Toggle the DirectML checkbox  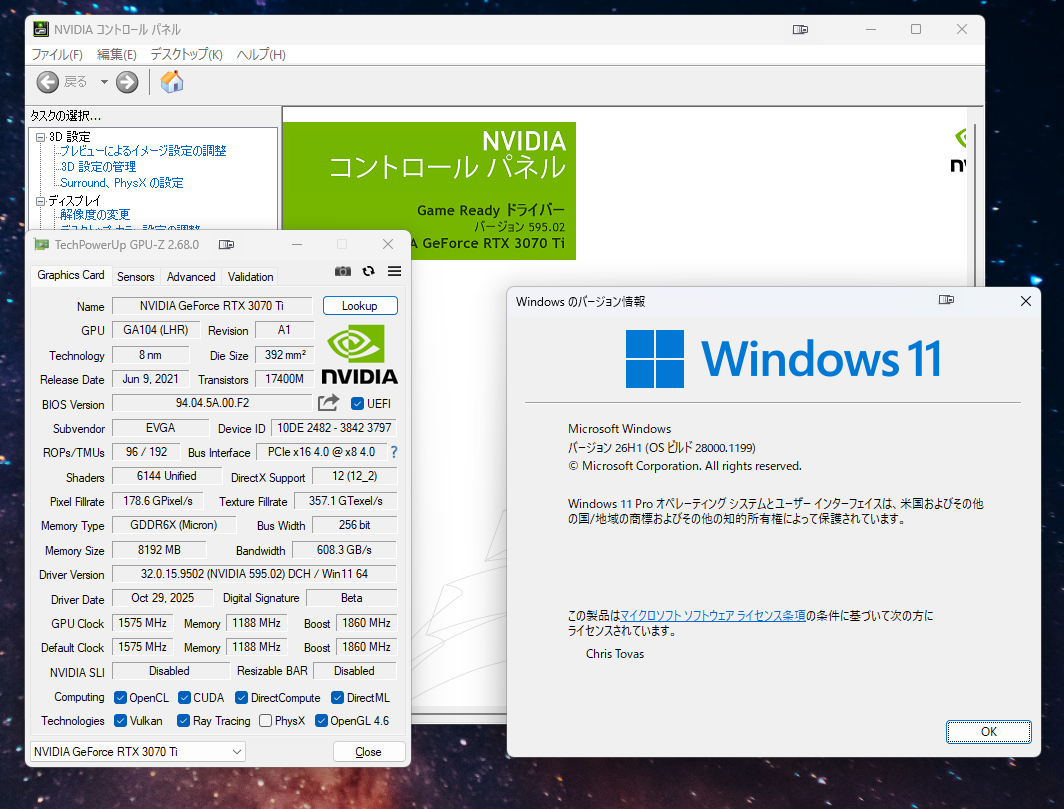337,698
